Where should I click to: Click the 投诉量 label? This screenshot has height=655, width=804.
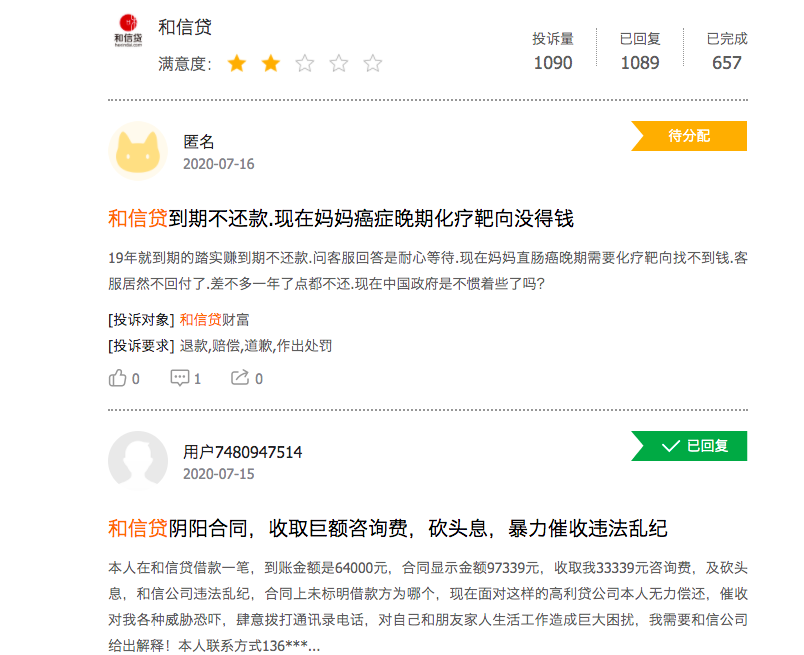[553, 38]
